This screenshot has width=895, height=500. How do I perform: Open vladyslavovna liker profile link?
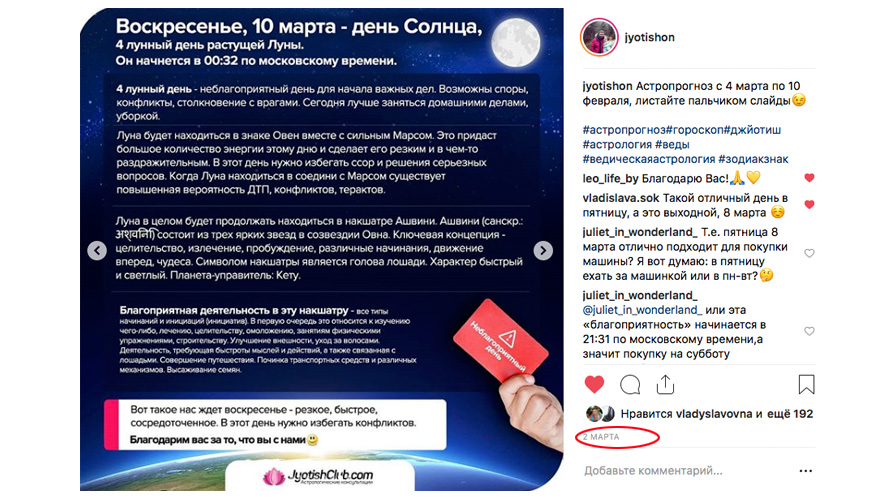[x=715, y=414]
